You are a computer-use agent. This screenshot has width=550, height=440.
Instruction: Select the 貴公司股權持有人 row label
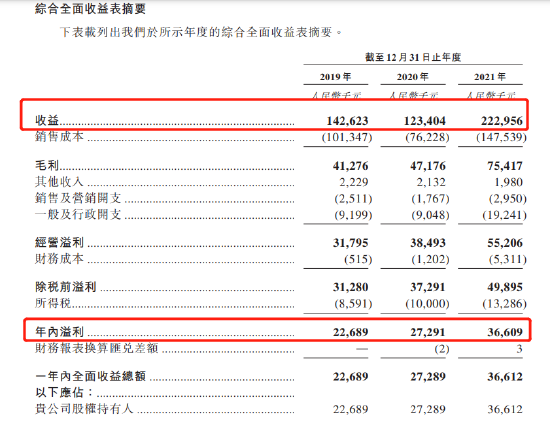pos(84,409)
